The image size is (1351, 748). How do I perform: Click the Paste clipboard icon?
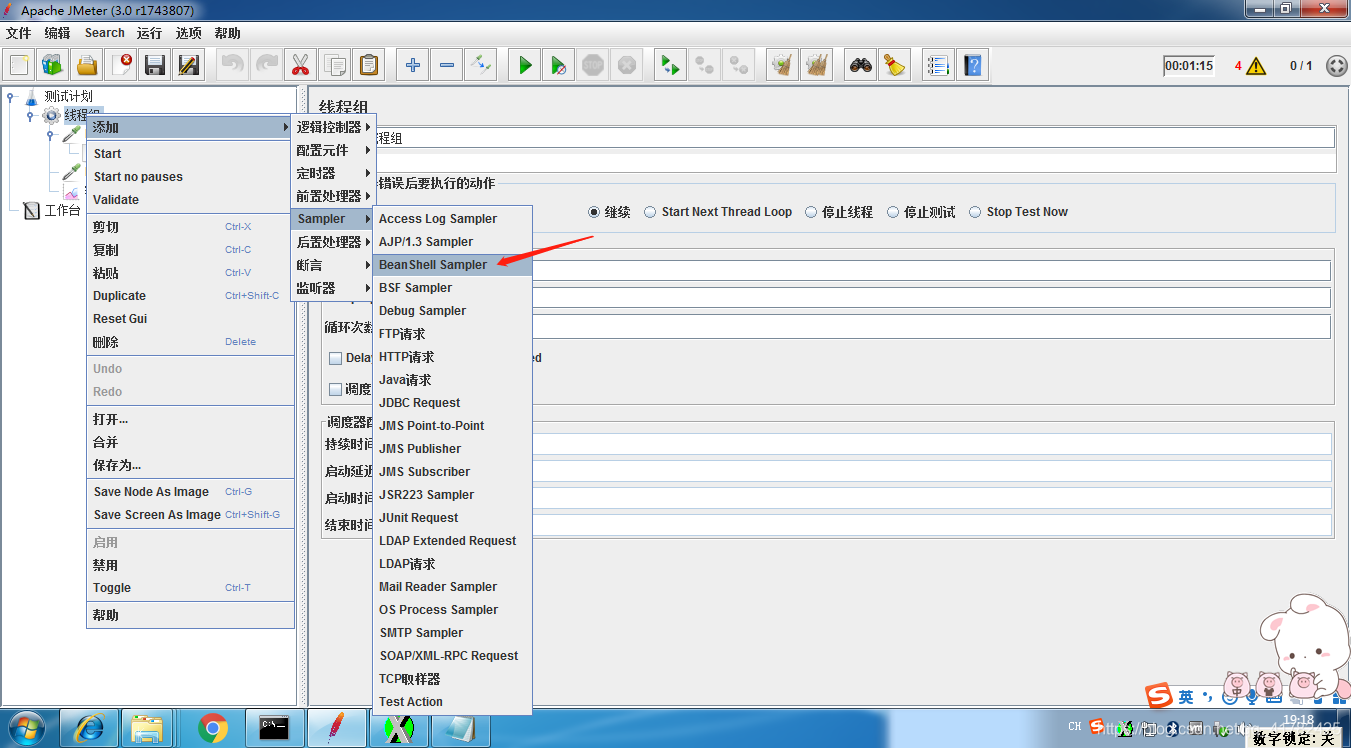(x=368, y=66)
